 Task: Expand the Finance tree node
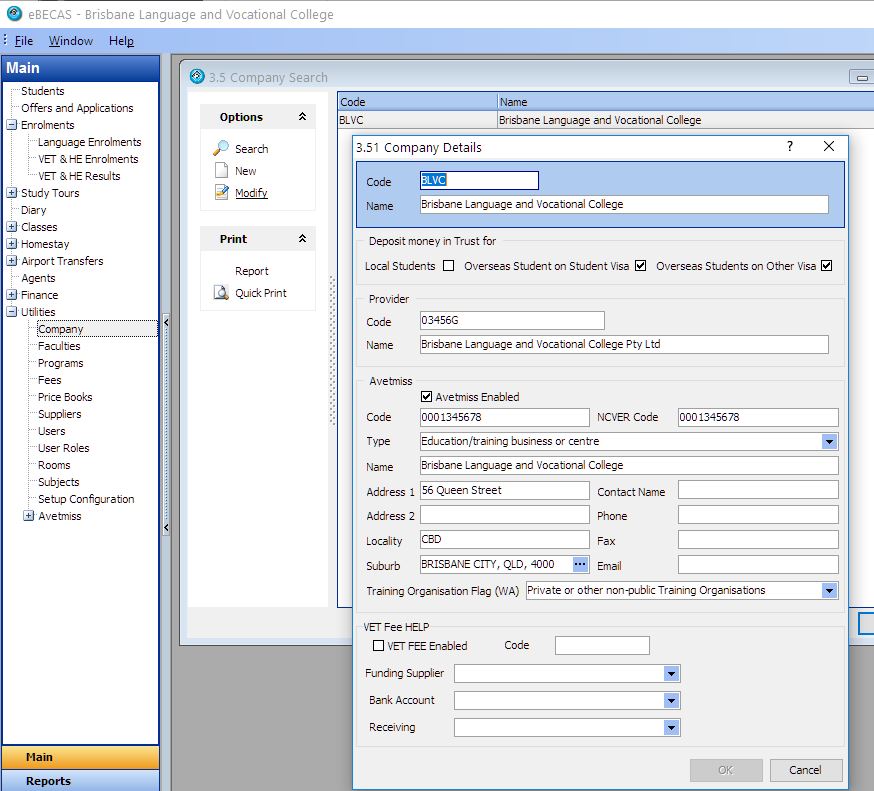(x=12, y=295)
